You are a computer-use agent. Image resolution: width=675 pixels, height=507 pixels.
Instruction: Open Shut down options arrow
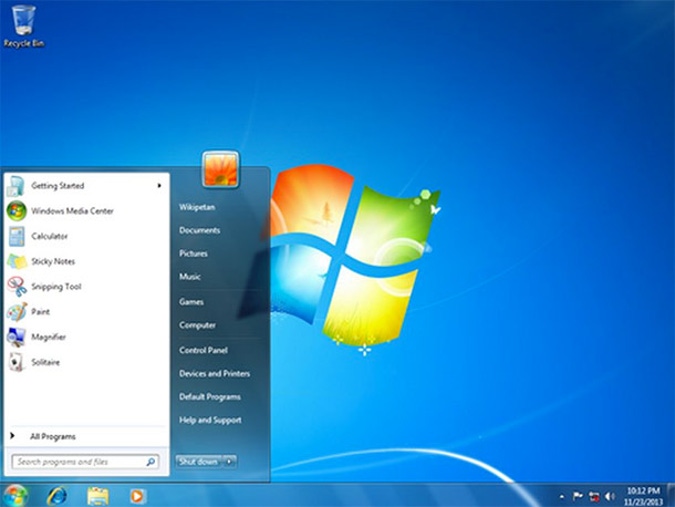click(x=229, y=461)
